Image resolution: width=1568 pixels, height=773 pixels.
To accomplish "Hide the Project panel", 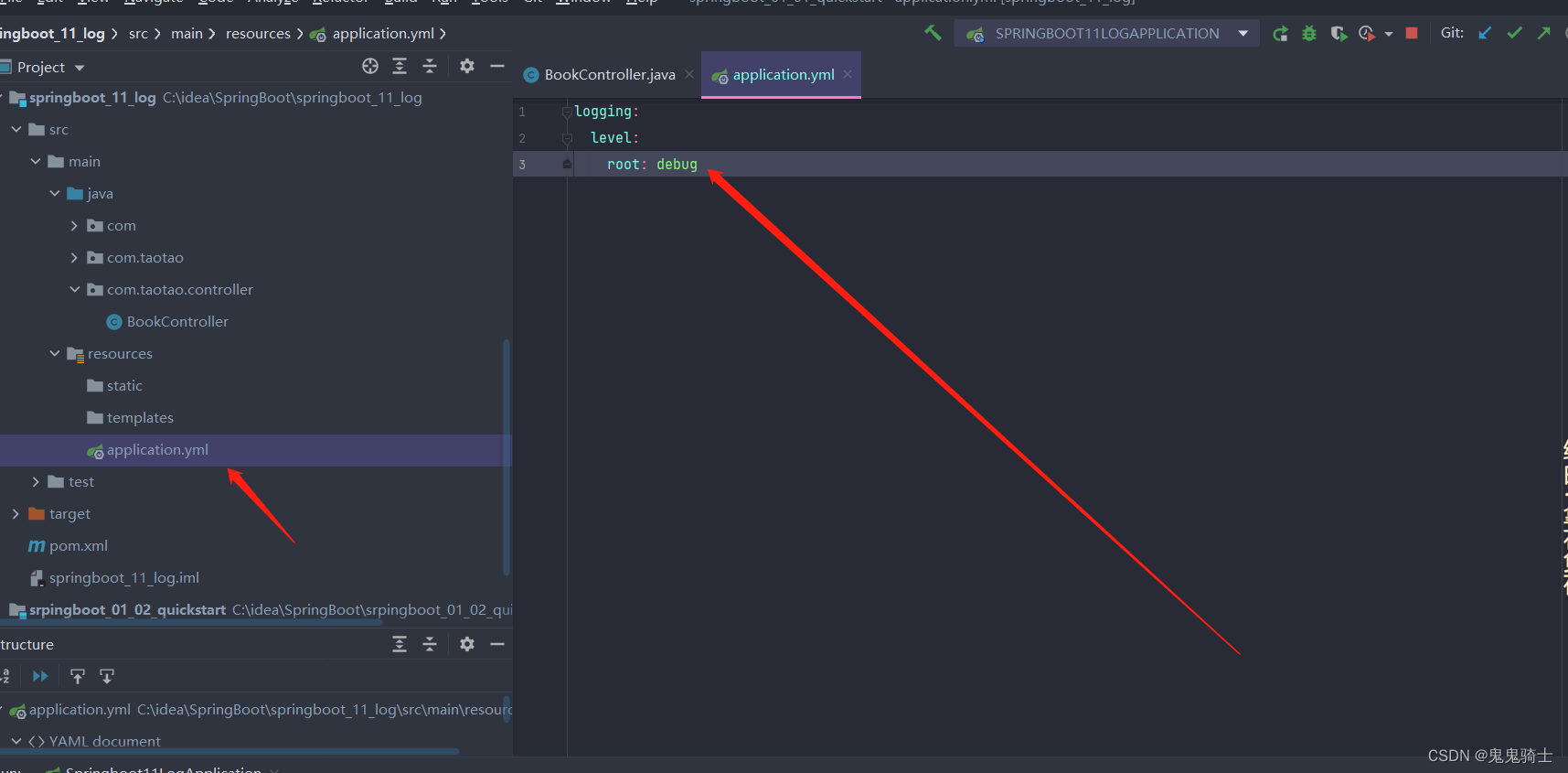I will coord(497,66).
